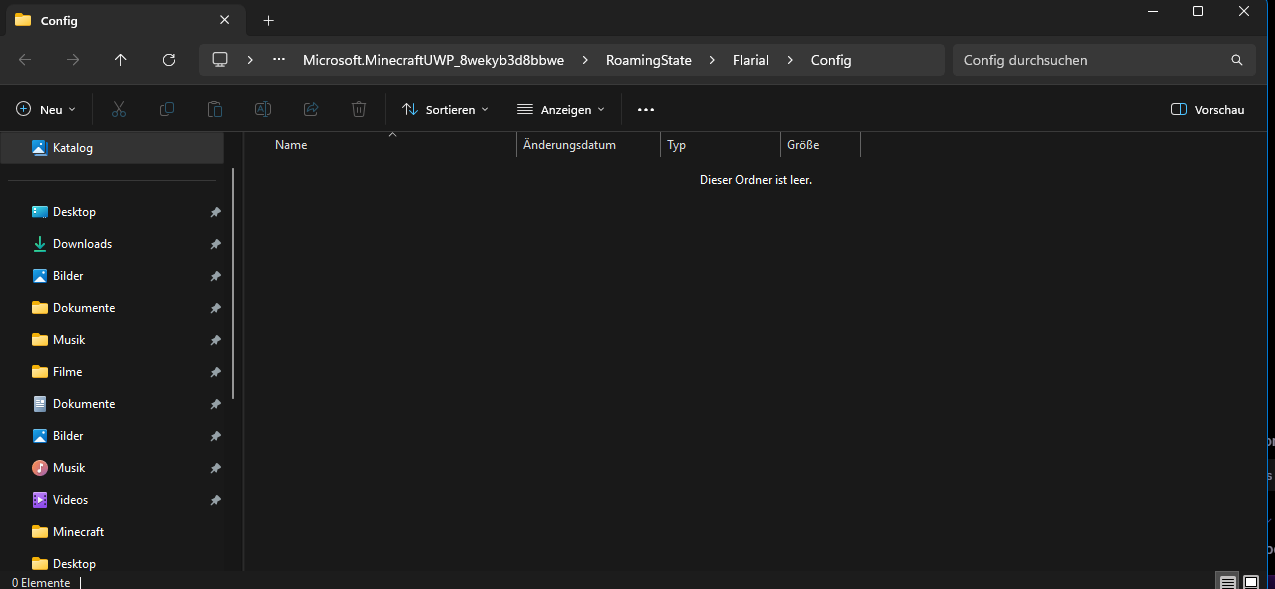Switch to details view layout icon

[1227, 581]
